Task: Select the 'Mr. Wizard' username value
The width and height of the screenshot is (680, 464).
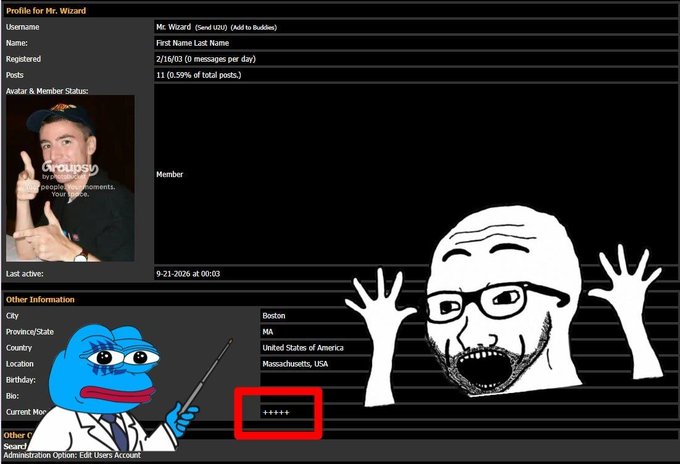Action: point(173,27)
